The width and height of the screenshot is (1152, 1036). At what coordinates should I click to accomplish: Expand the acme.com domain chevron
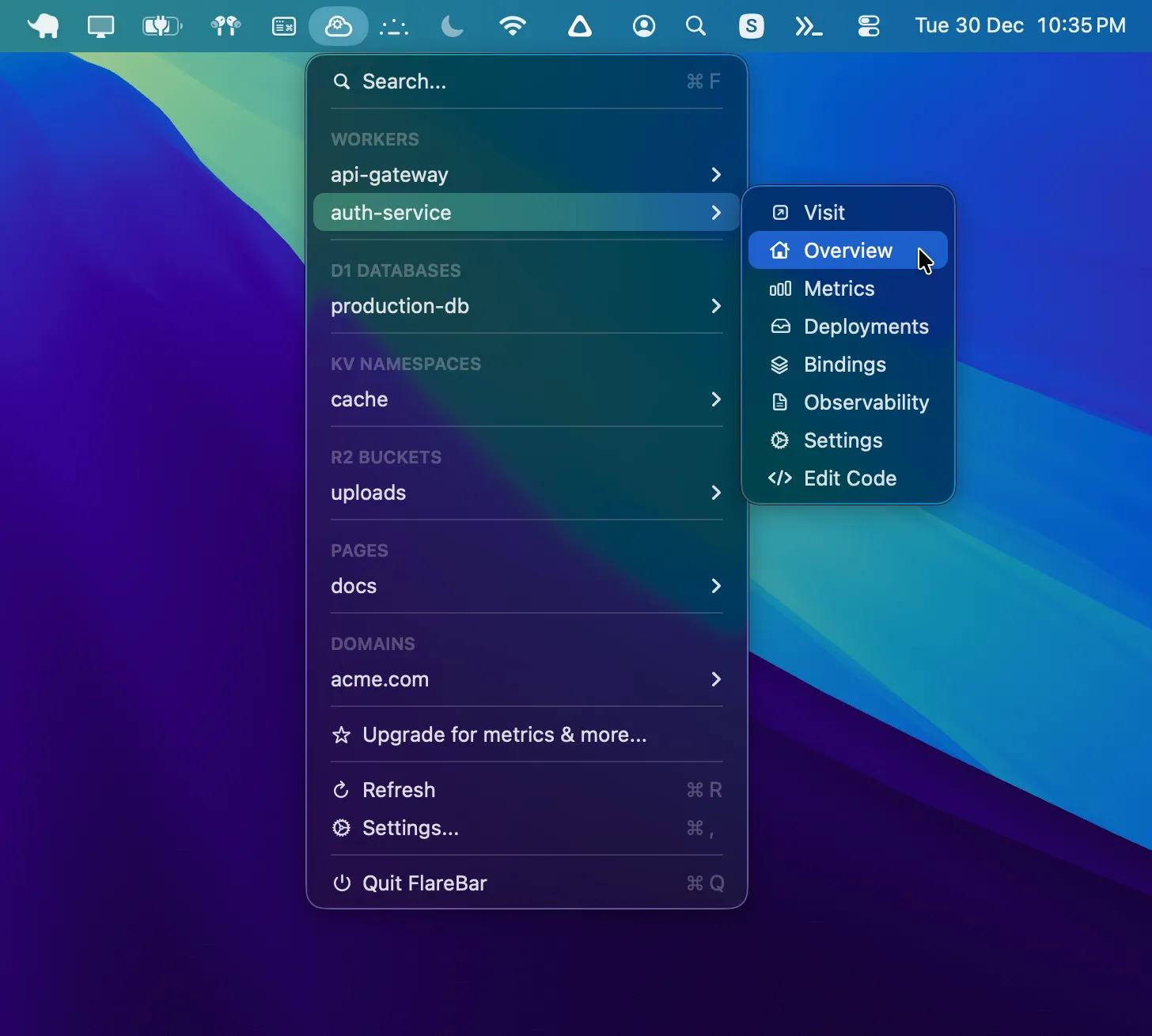click(x=716, y=679)
